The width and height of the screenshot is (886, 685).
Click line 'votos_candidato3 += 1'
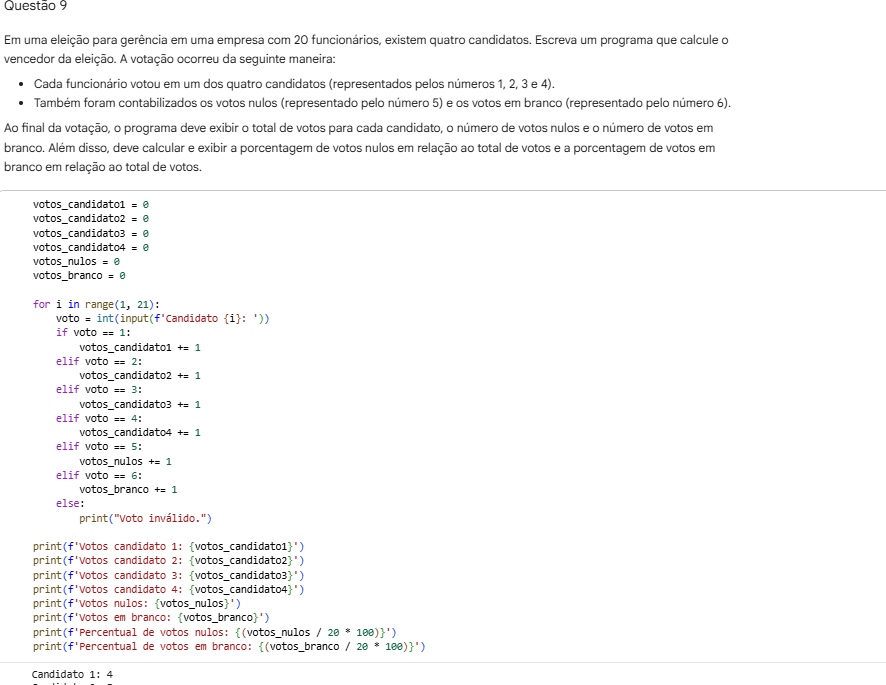pos(140,405)
